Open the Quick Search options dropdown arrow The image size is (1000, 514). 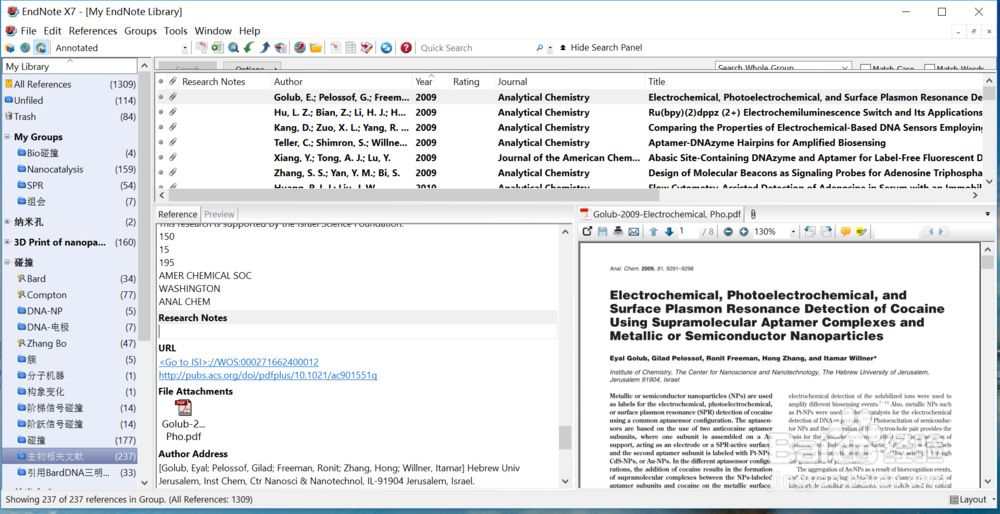550,48
